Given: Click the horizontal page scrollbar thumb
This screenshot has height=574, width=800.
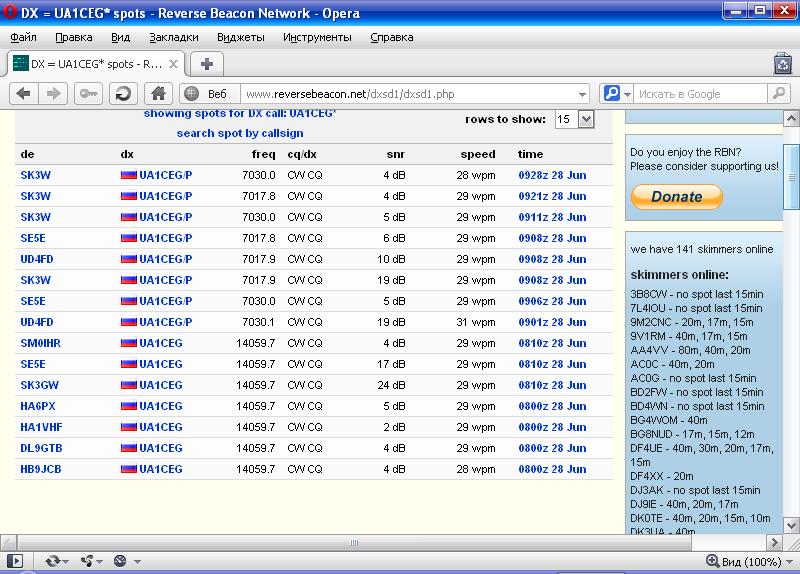Looking at the screenshot, I should 352,543.
